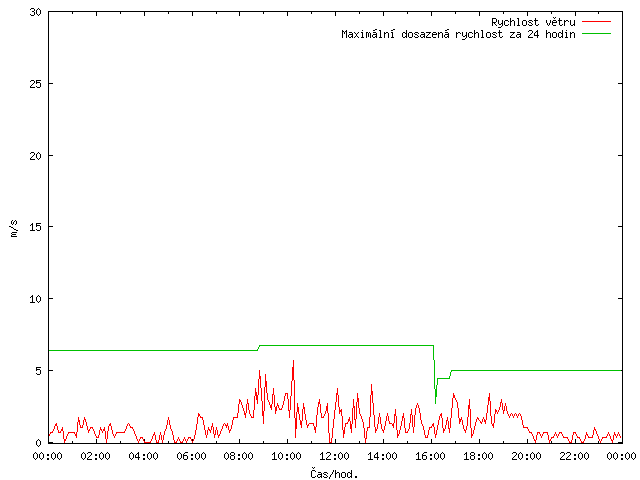Click the green legend line sample
Image resolution: width=640 pixels, height=480 pixels.
(x=596, y=34)
